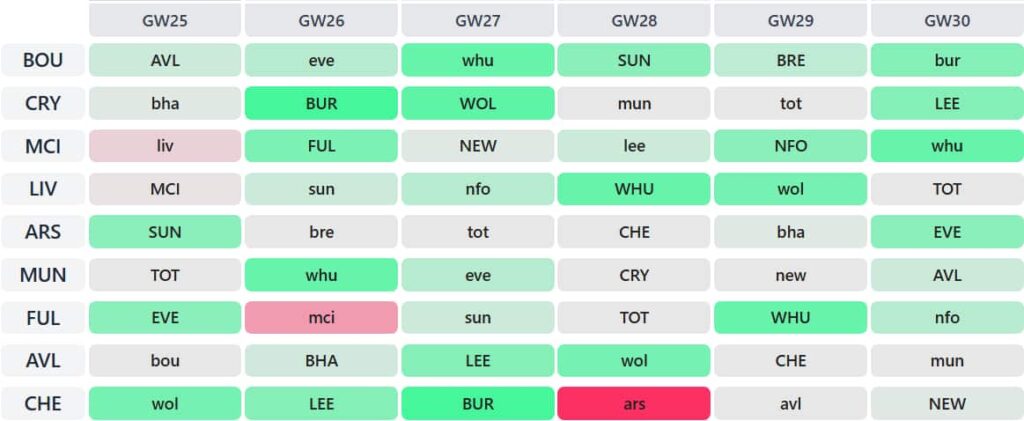Select the pink 'mci' fixture for FUL
This screenshot has width=1024, height=421.
pyautogui.click(x=321, y=318)
